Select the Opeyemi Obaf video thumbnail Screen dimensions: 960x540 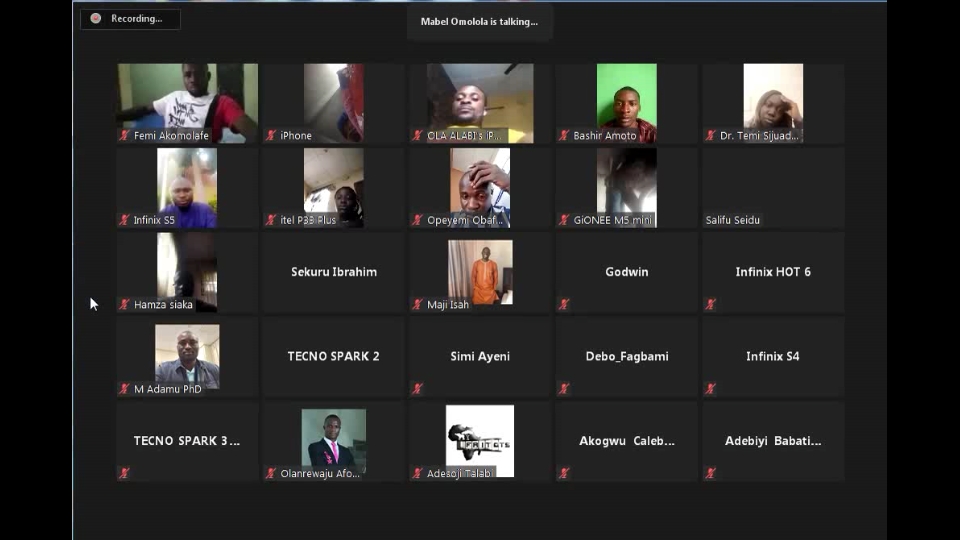tap(480, 185)
